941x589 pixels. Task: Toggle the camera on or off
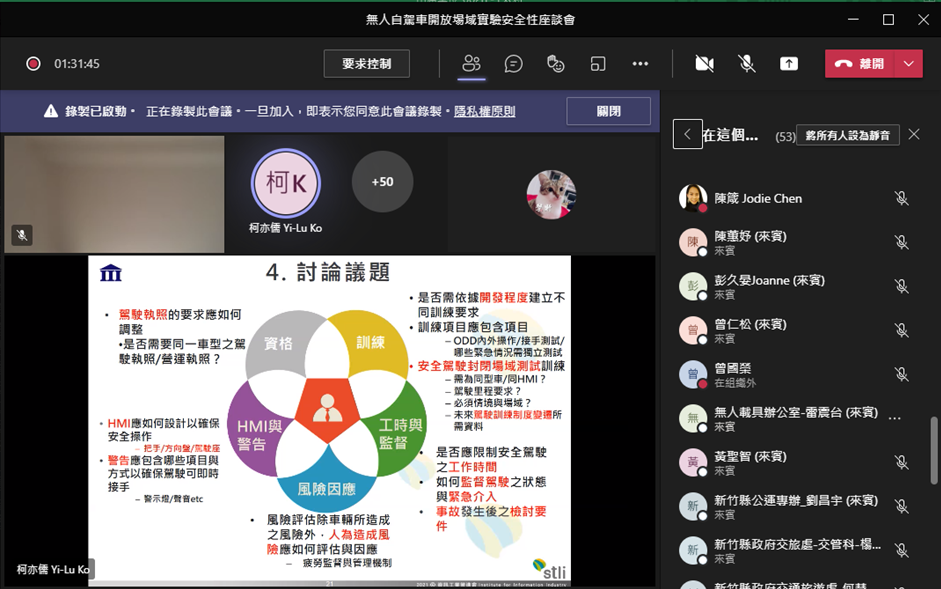pos(704,64)
